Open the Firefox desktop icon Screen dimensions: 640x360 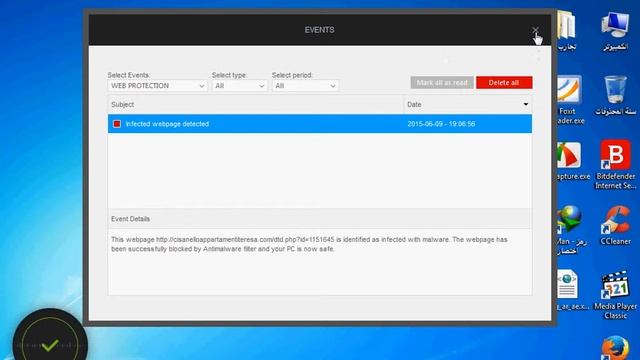pyautogui.click(x=615, y=348)
